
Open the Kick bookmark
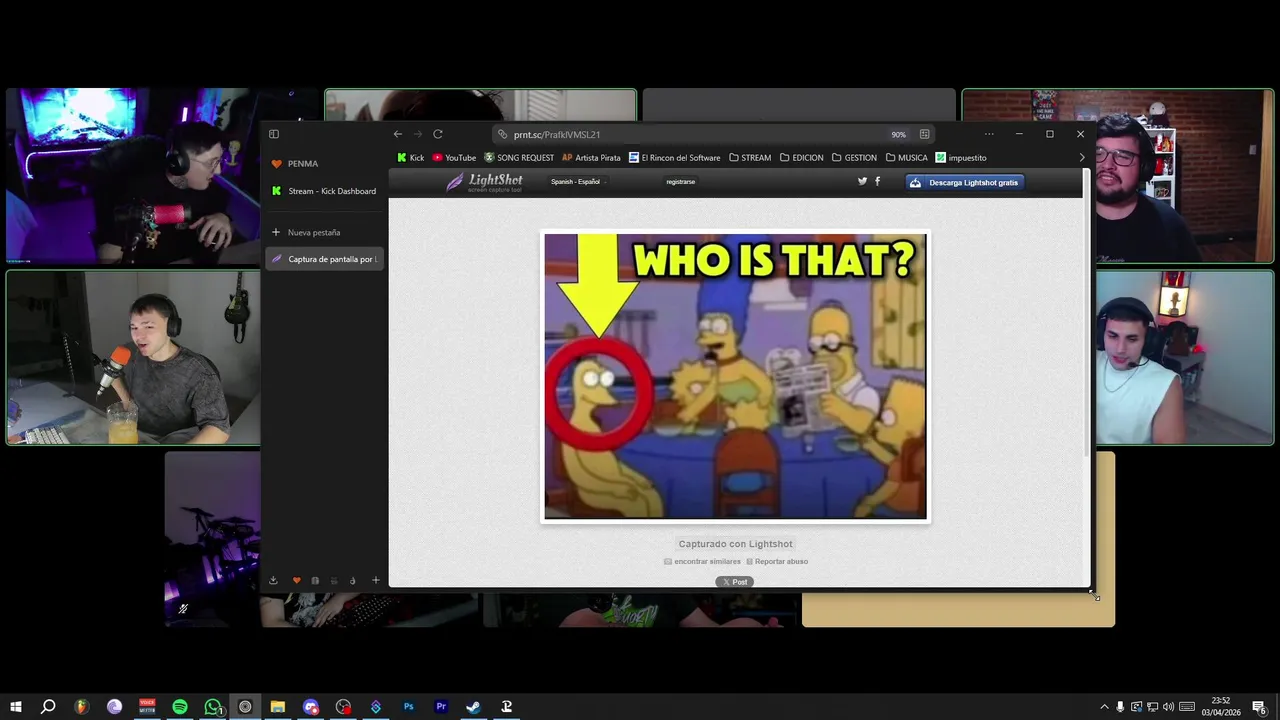click(411, 157)
